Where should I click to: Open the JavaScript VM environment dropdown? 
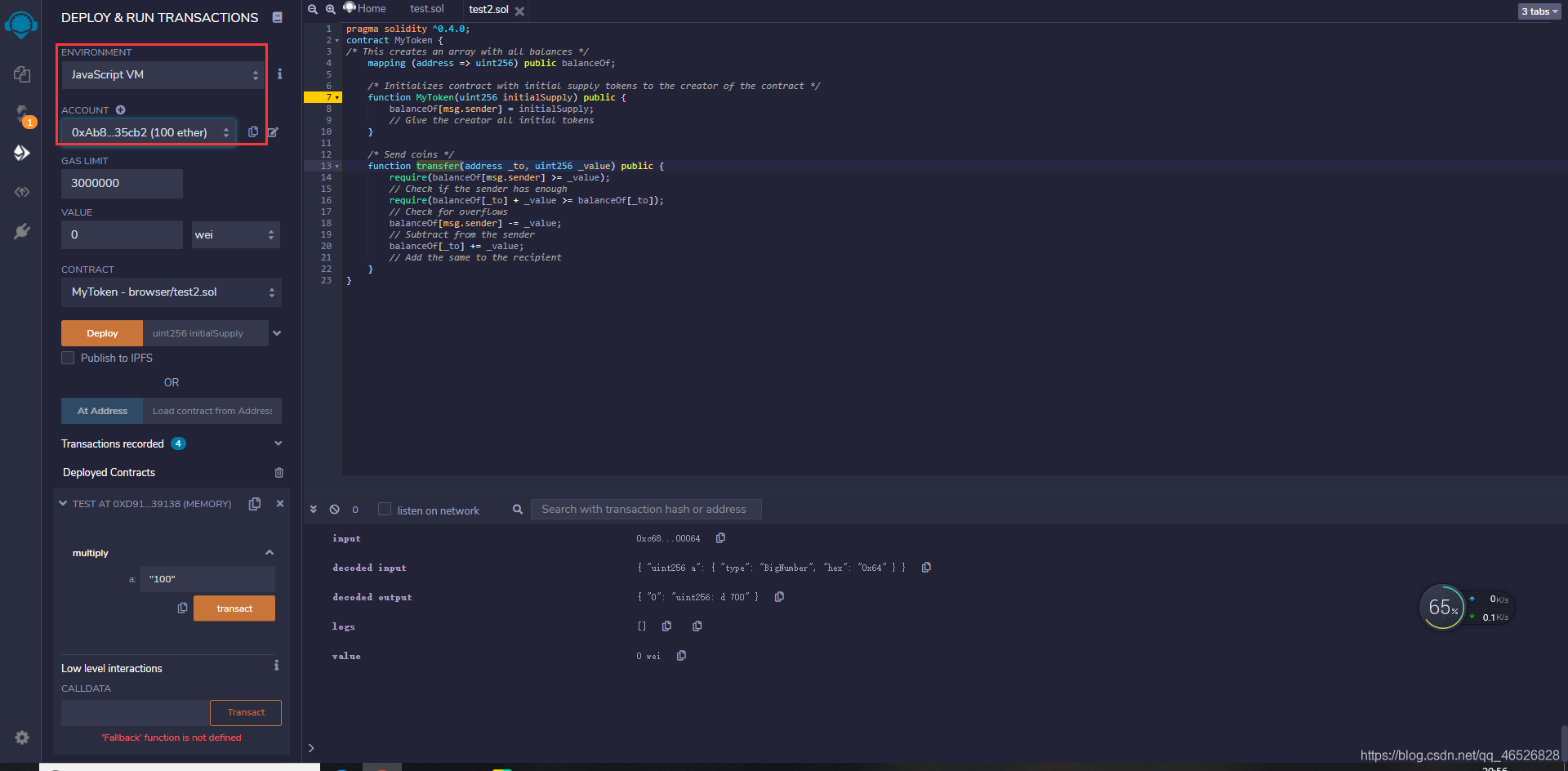coord(164,74)
